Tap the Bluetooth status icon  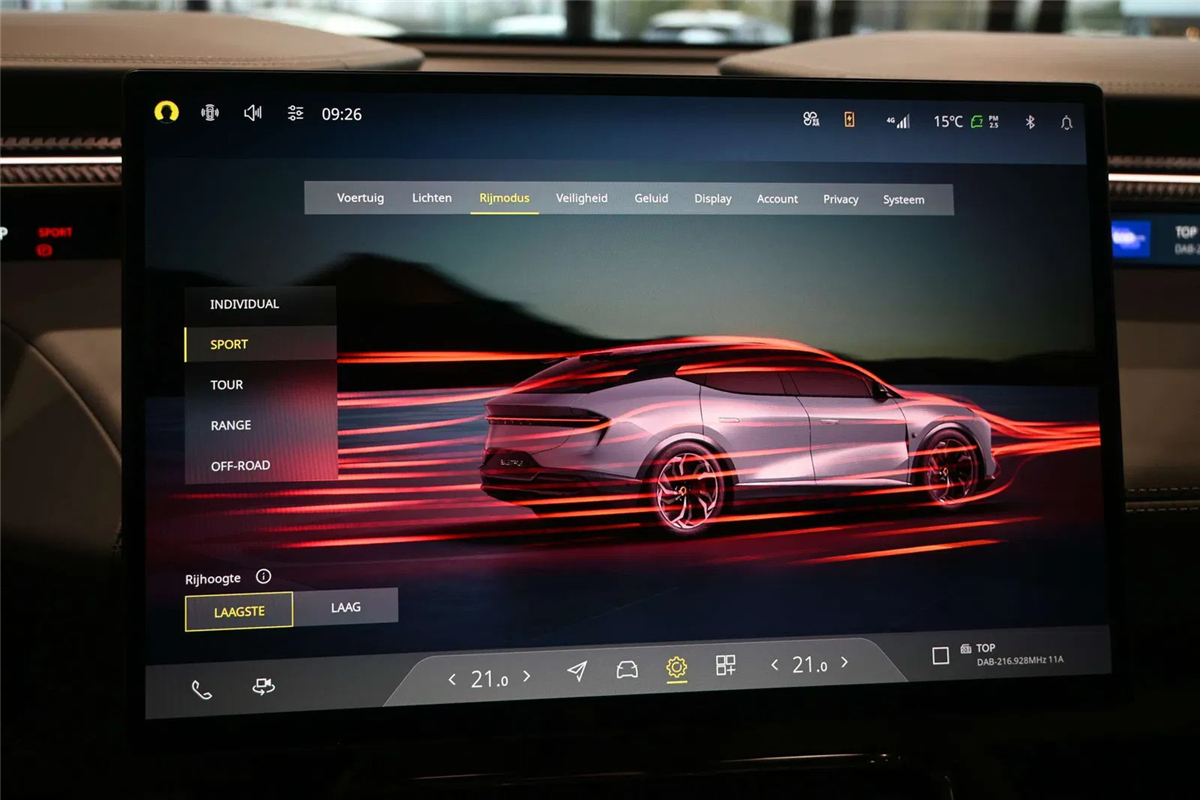point(1029,122)
